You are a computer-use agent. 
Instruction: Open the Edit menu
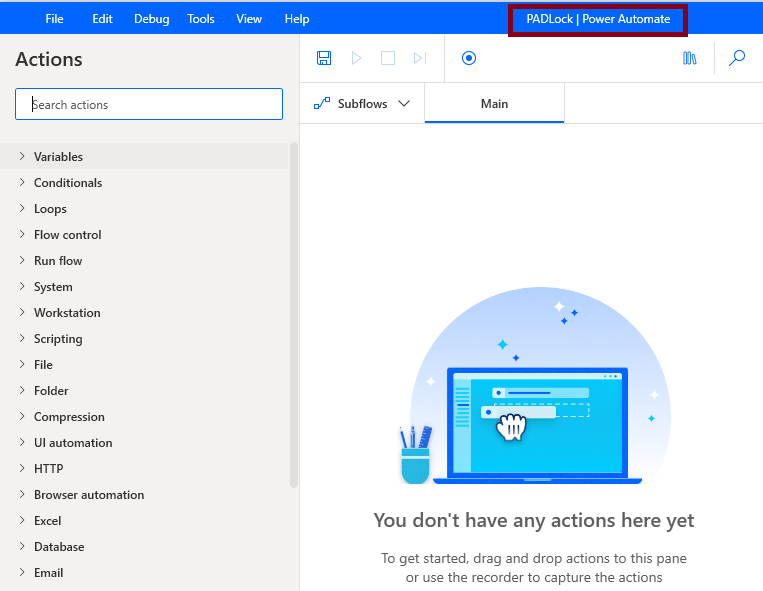point(102,19)
